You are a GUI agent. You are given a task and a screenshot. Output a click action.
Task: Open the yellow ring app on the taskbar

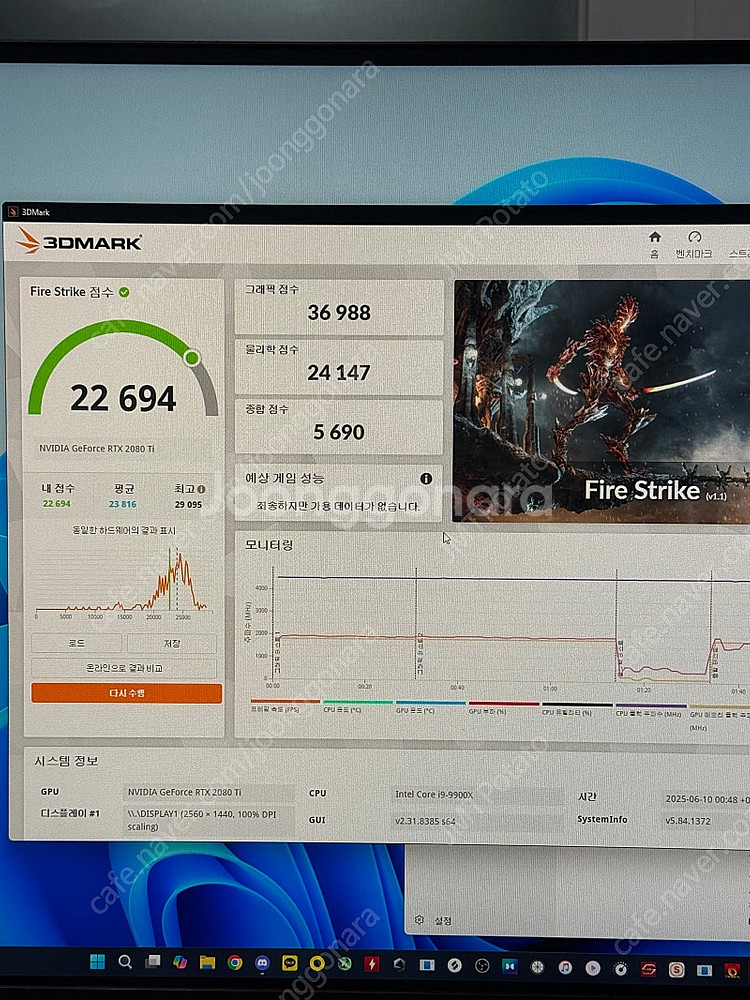317,964
